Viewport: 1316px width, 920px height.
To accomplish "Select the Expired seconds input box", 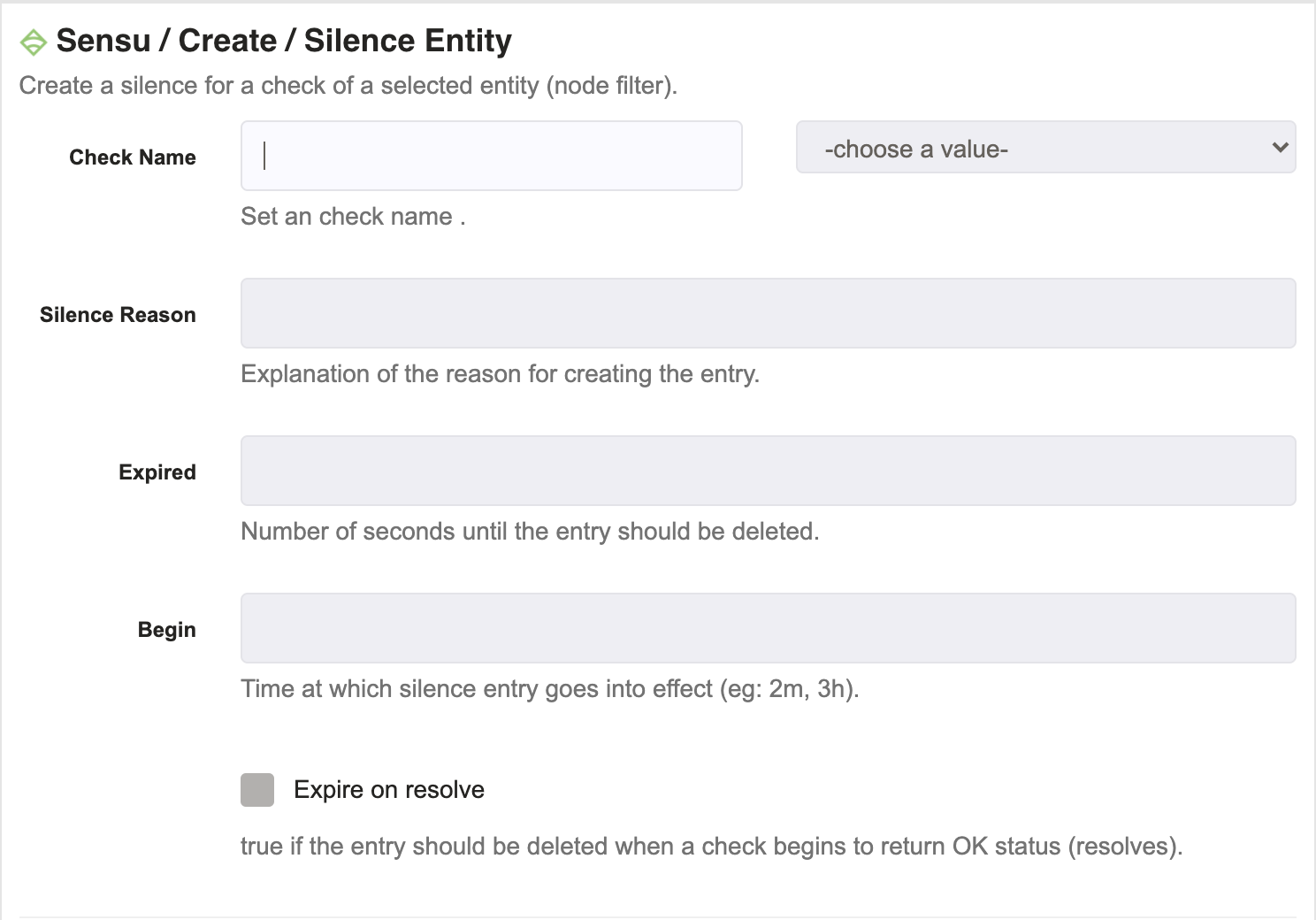I will 768,471.
